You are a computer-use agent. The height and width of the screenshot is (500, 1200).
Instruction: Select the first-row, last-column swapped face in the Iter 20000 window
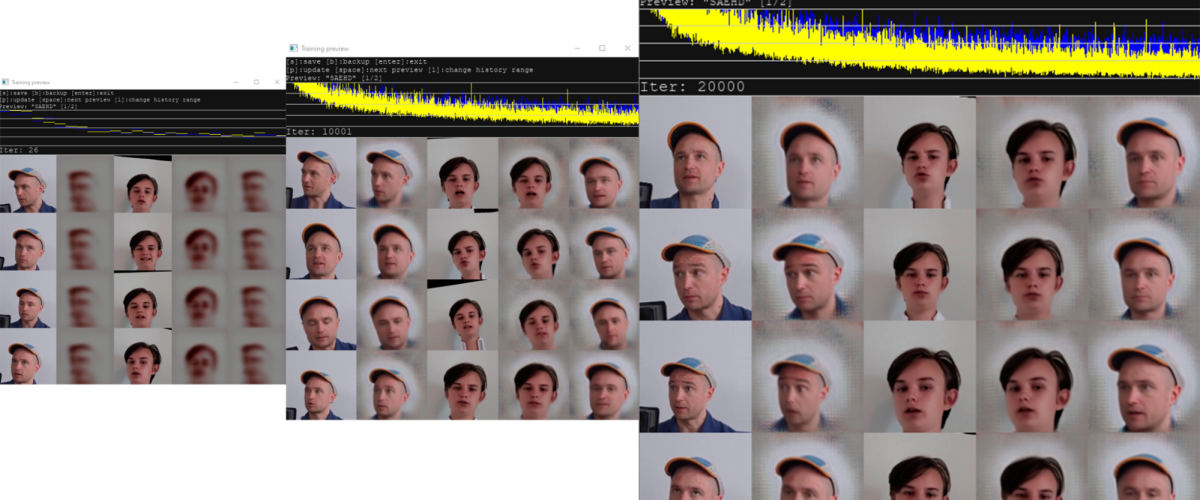[x=1144, y=152]
